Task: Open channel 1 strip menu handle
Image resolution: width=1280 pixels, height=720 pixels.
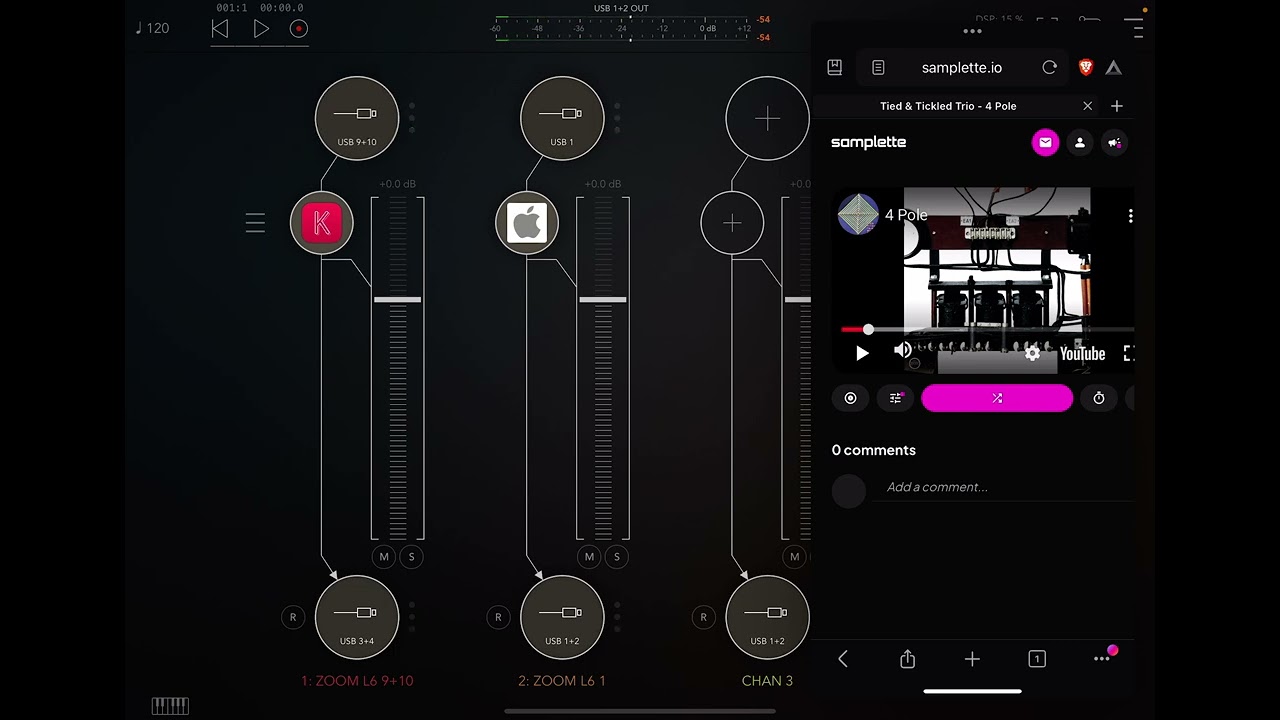Action: [x=255, y=223]
